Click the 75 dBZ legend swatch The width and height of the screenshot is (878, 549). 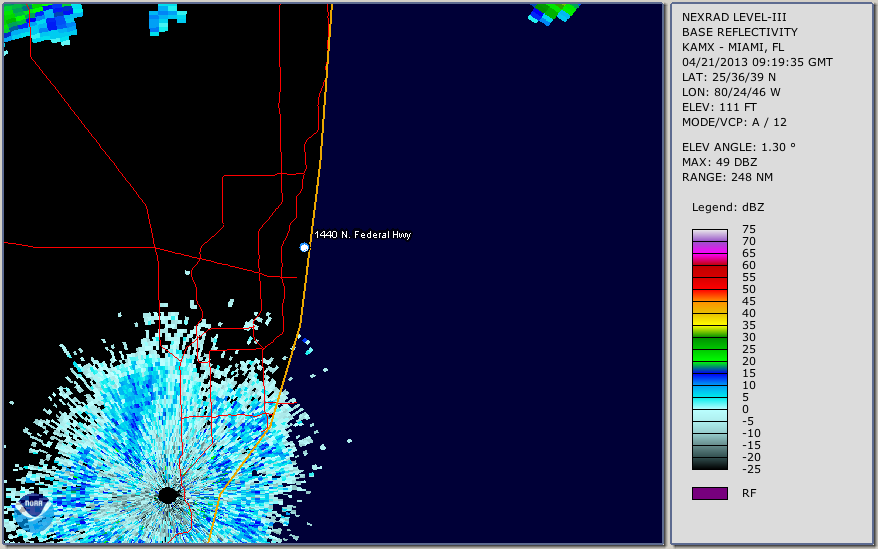click(x=710, y=235)
